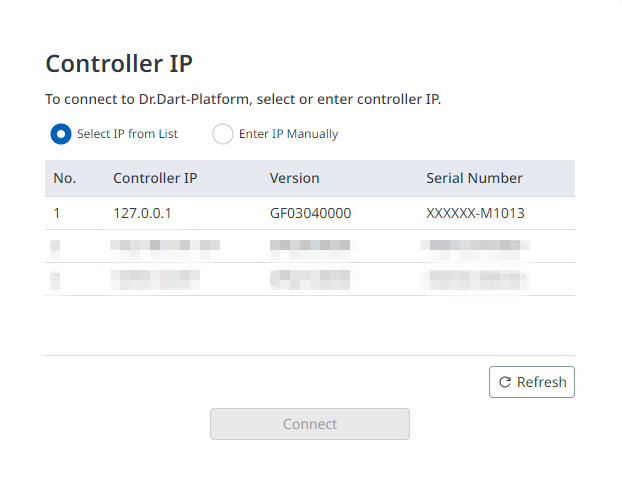The width and height of the screenshot is (622, 483).
Task: Click the XXXXXX-M1013 serial number cell
Action: click(475, 213)
